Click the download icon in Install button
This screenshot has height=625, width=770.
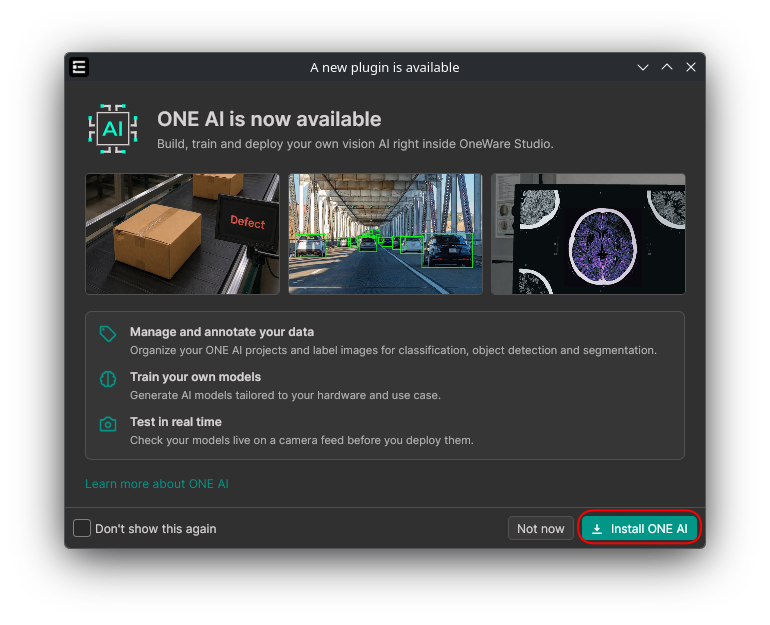pyautogui.click(x=597, y=529)
